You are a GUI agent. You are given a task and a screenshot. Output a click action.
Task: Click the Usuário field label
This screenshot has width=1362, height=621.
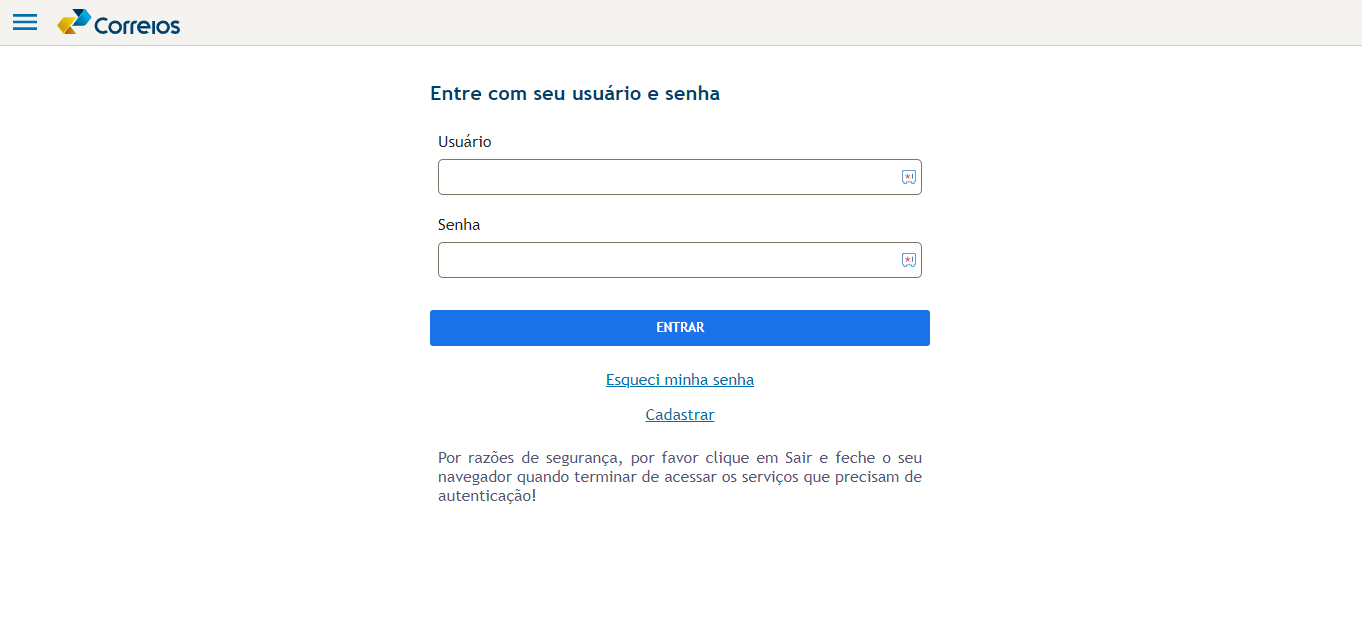coord(465,142)
